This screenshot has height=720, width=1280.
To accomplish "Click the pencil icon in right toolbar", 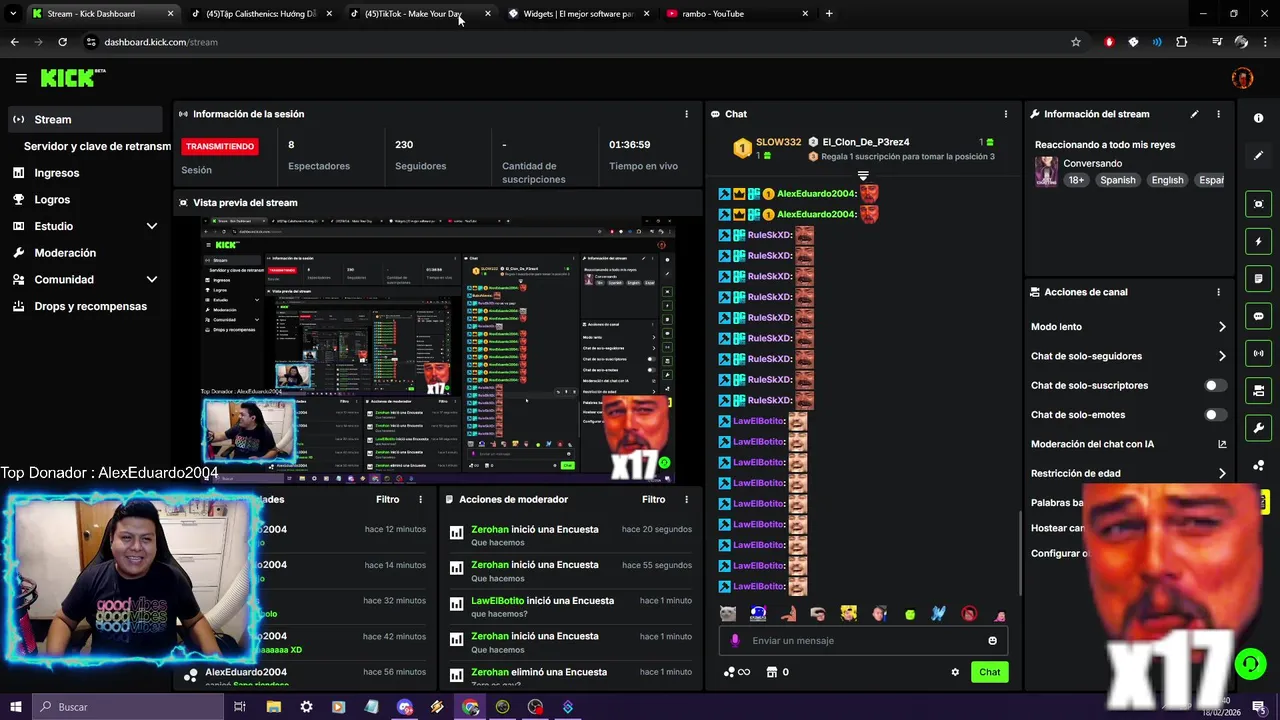I will (1258, 156).
